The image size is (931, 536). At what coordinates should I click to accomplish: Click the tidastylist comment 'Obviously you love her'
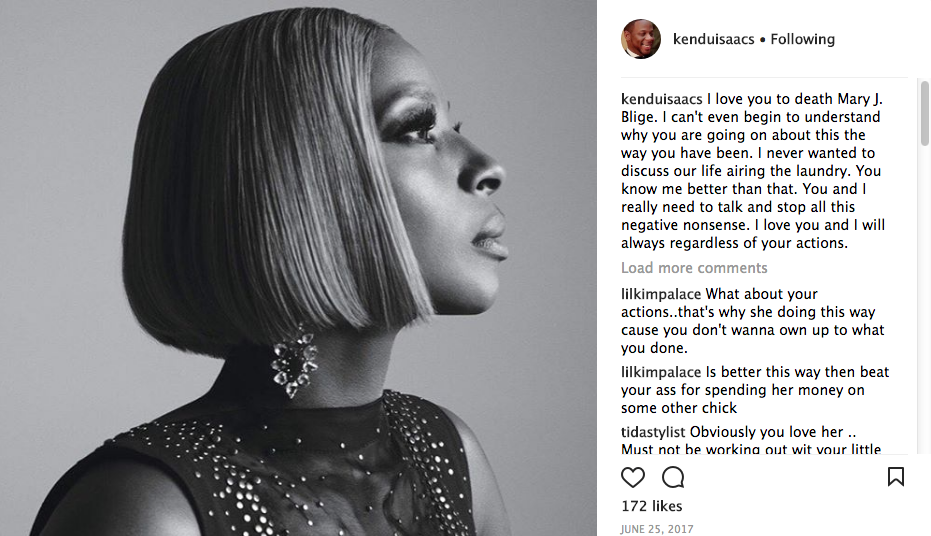pyautogui.click(x=751, y=440)
